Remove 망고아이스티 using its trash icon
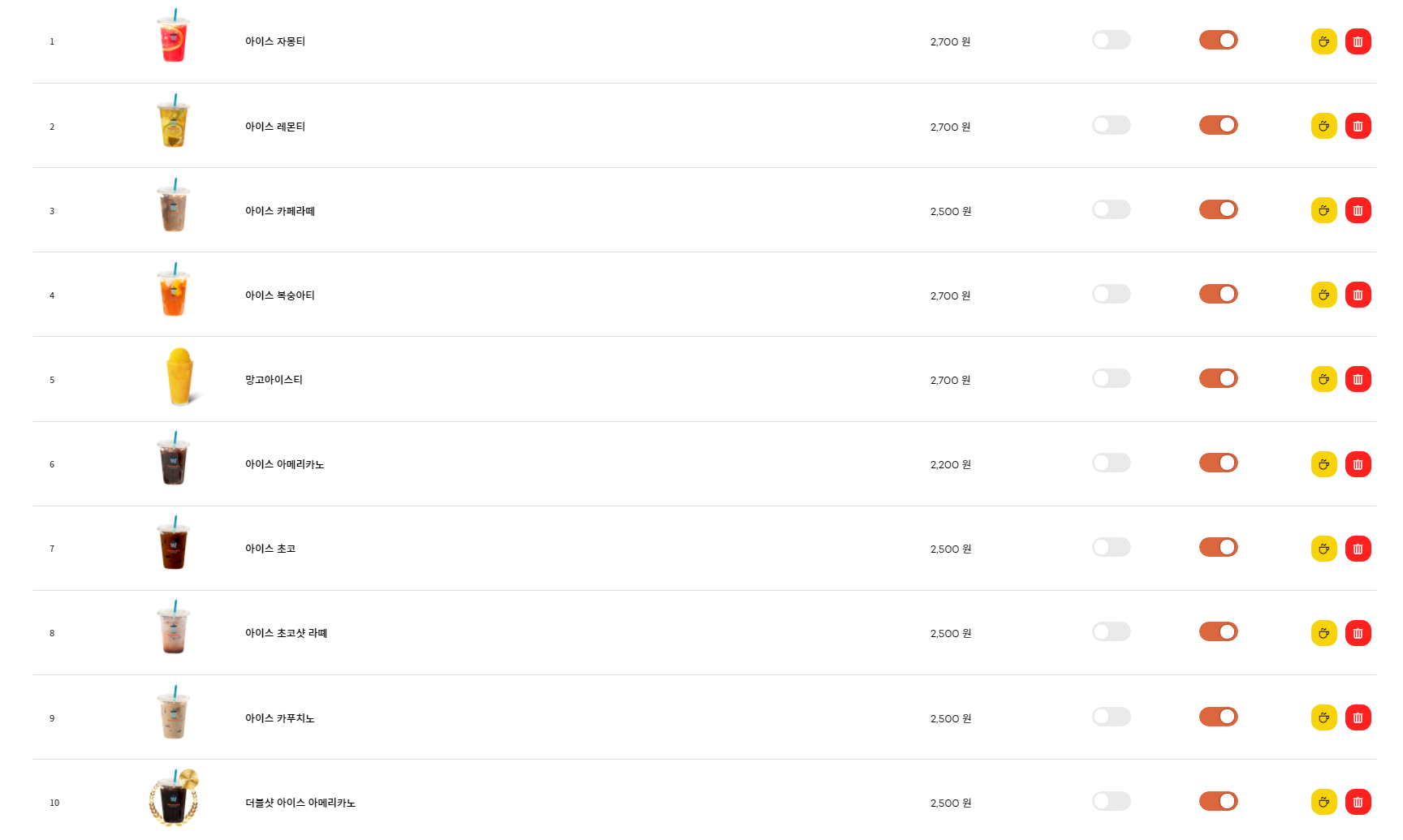1403x840 pixels. [x=1358, y=379]
